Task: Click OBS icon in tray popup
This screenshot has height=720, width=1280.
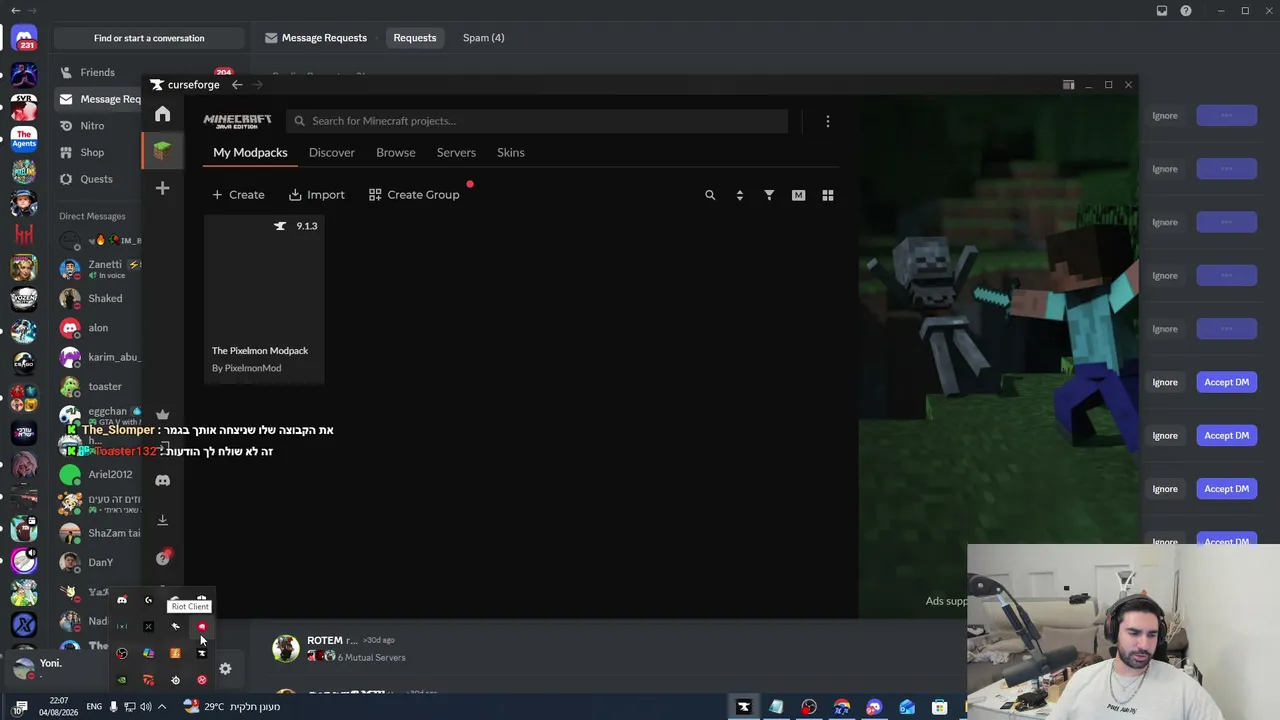Action: pyautogui.click(x=122, y=654)
